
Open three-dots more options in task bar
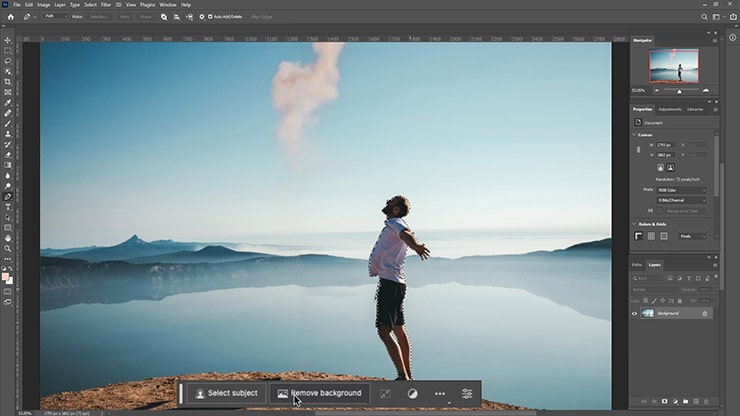click(440, 393)
